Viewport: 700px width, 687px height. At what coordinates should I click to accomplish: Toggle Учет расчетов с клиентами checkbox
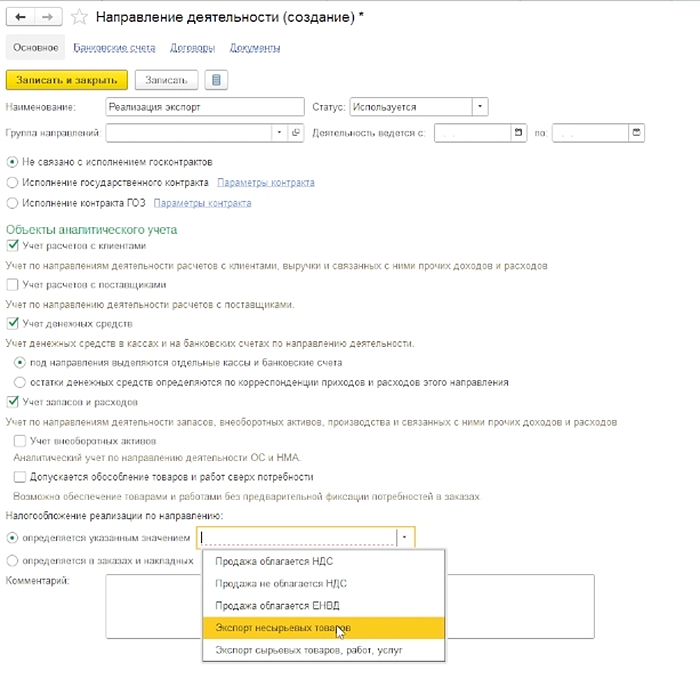pyautogui.click(x=12, y=246)
